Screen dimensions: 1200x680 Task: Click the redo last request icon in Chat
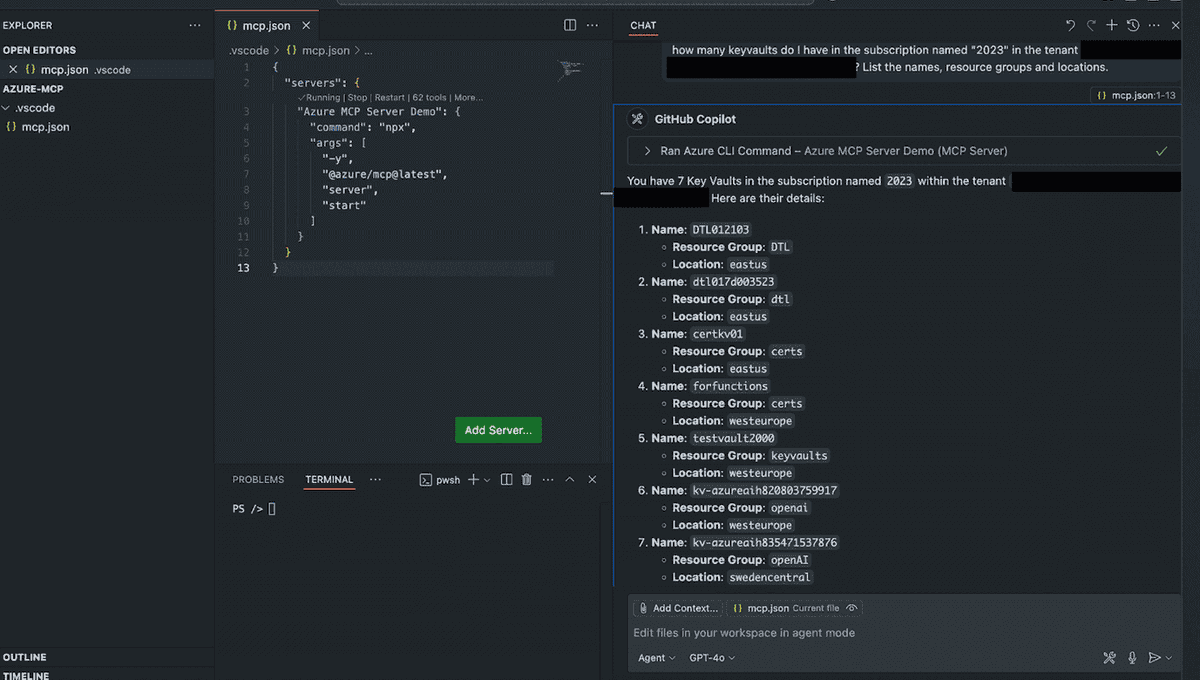[x=1091, y=25]
